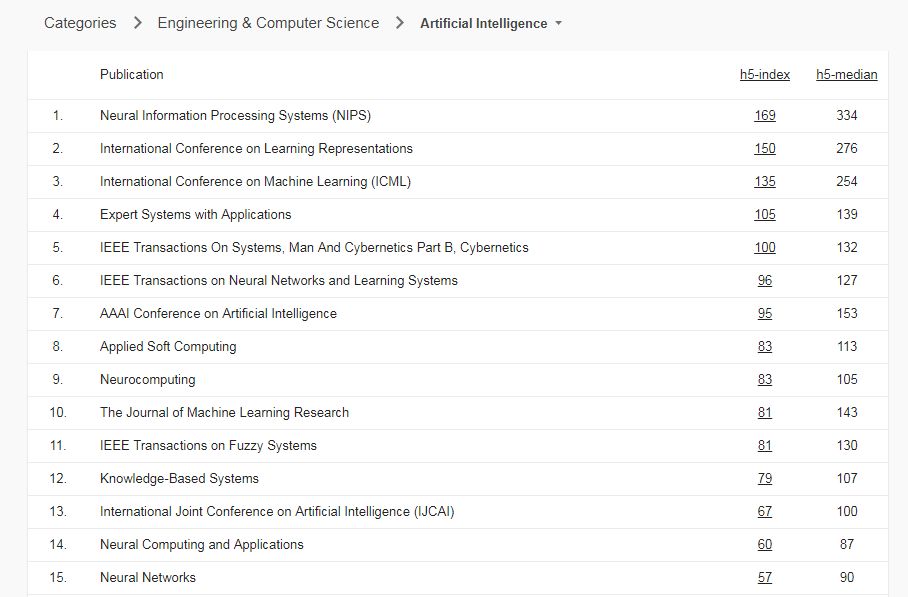
Task: Open h5-index 67 for IJCAI
Action: coord(765,512)
